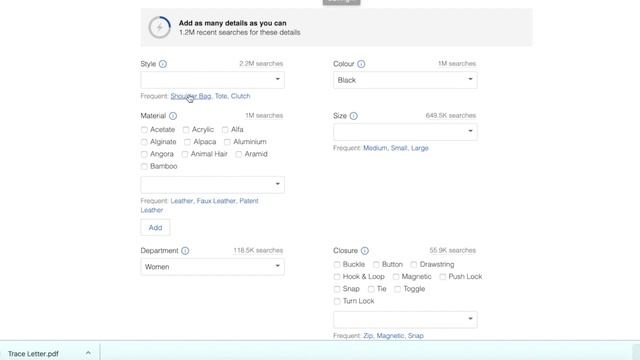640x360 pixels.
Task: Check the Buckle closure option
Action: (337, 264)
